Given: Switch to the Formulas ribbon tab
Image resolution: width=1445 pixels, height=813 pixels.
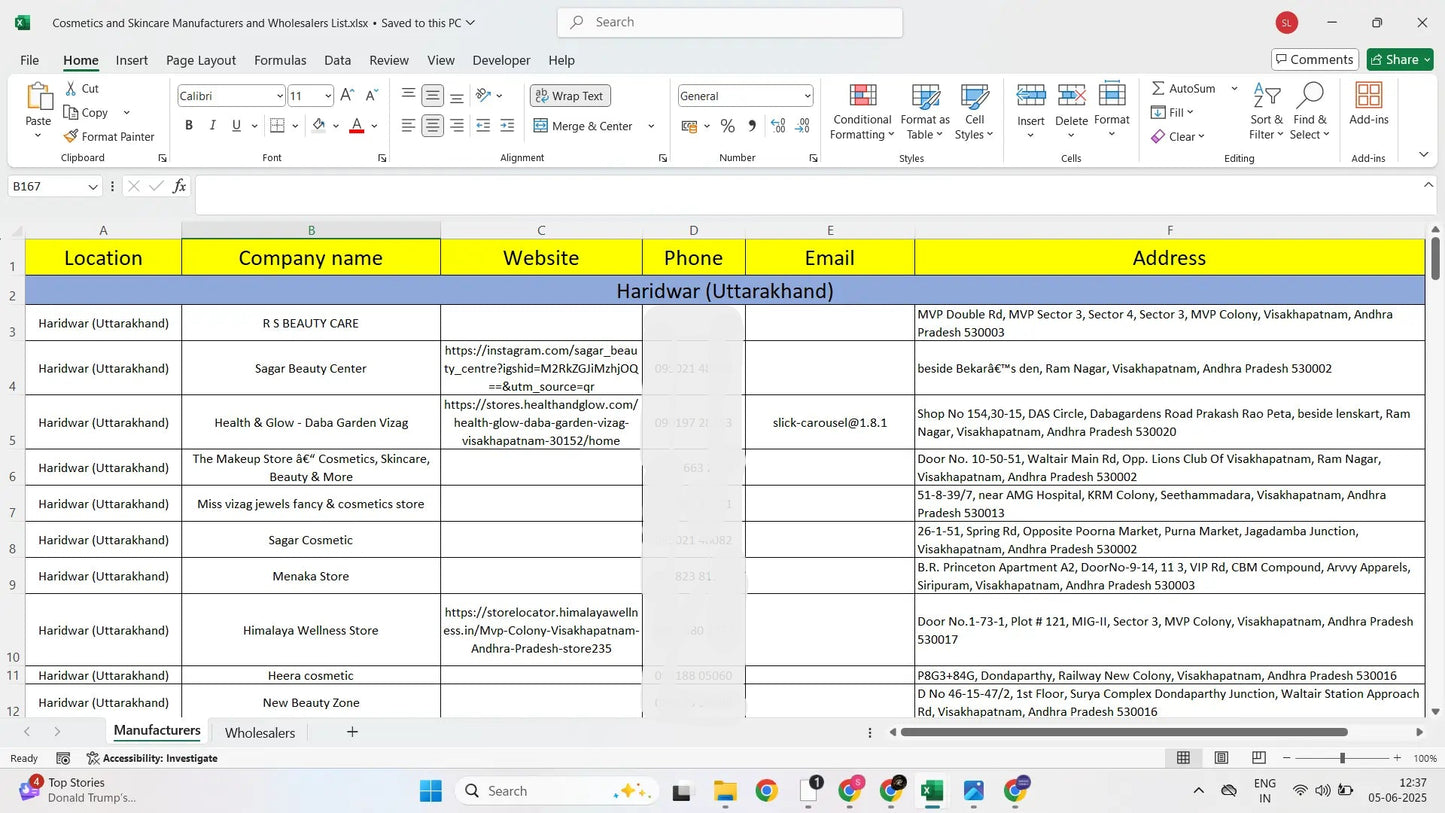Looking at the screenshot, I should [280, 60].
